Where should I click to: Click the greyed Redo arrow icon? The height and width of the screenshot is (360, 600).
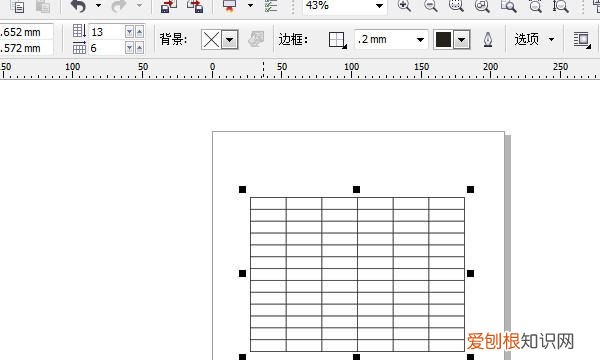coord(119,6)
